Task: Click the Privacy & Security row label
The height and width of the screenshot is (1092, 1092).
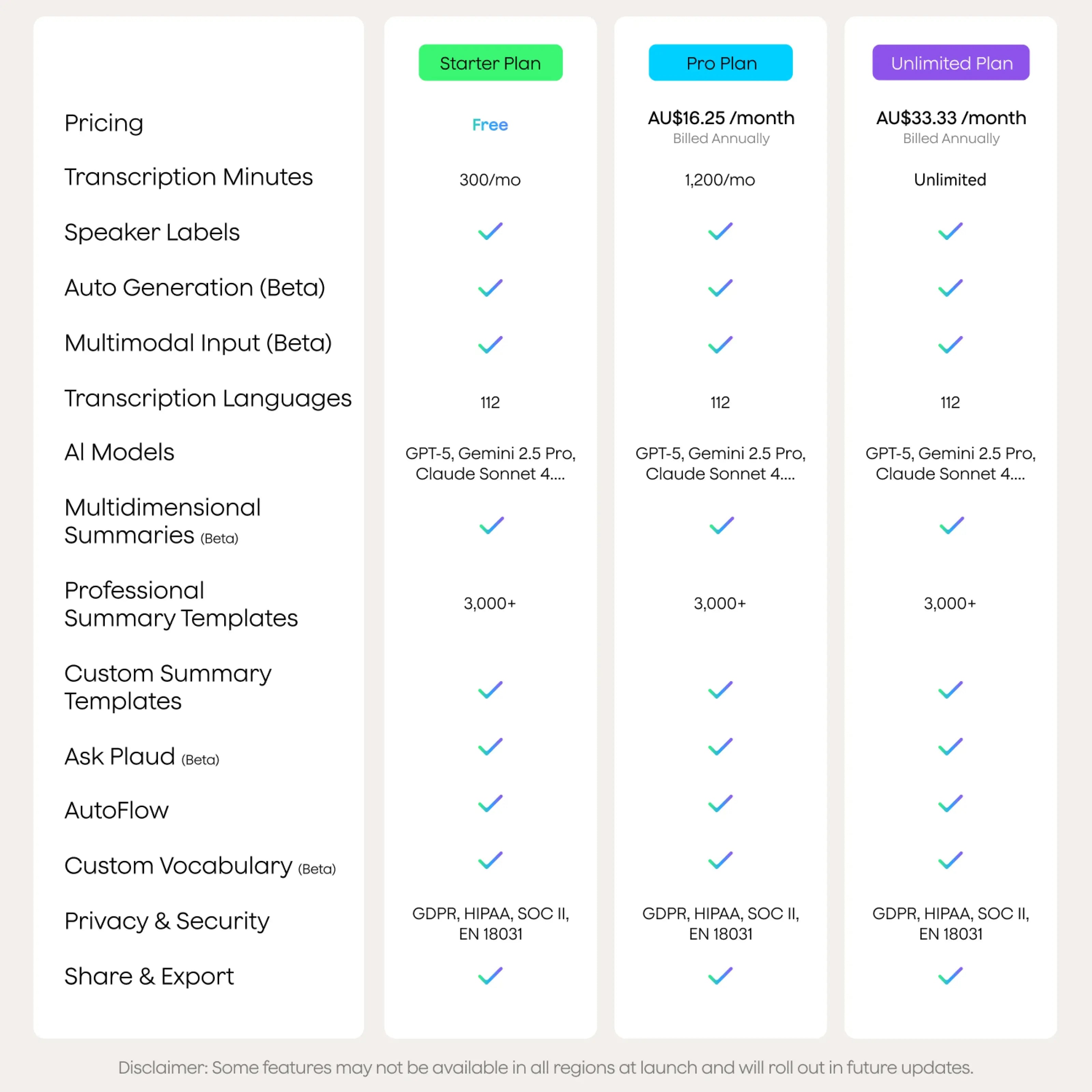Action: coord(167,921)
